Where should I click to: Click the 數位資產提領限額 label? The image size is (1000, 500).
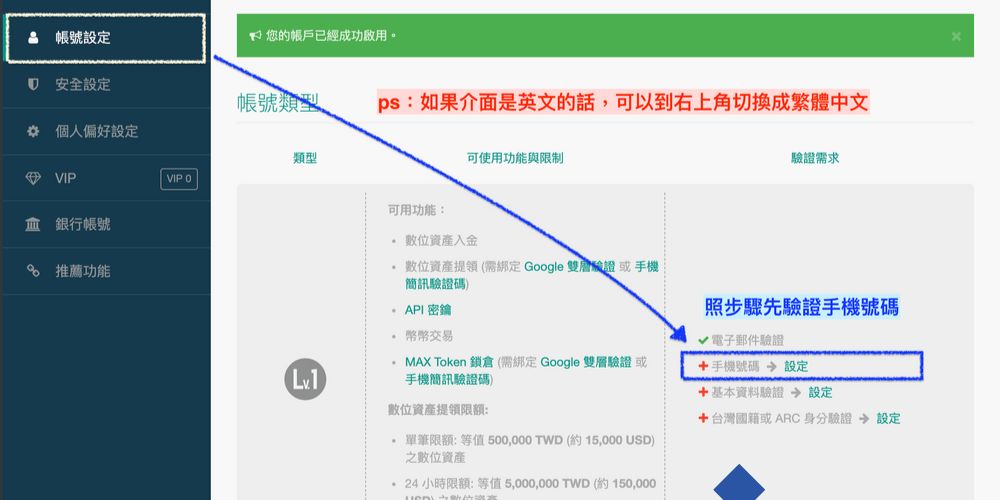click(438, 409)
